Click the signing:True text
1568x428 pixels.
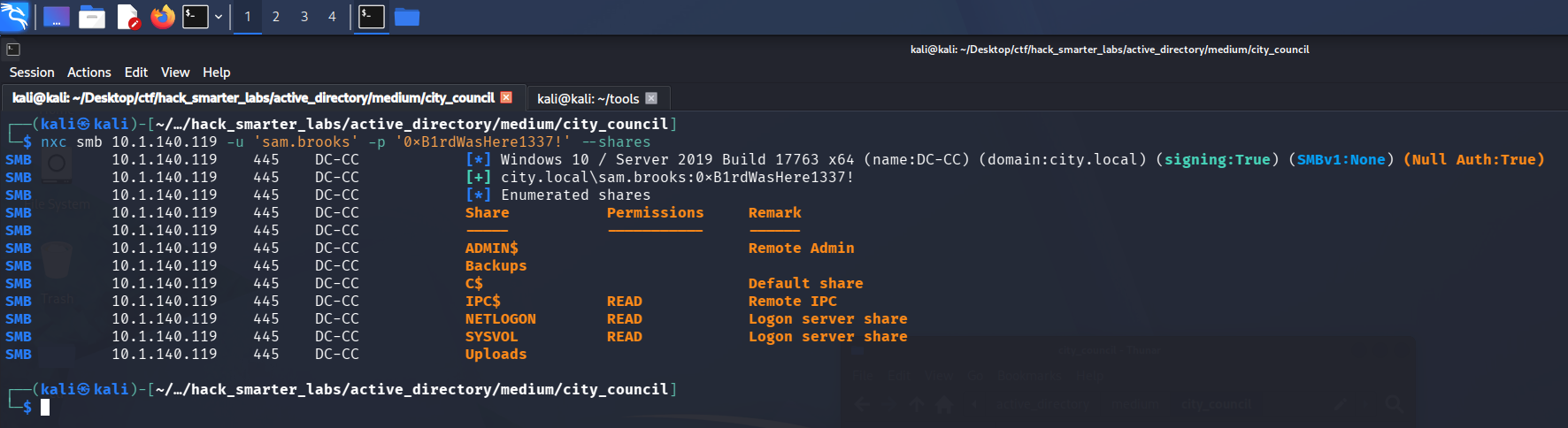1218,159
